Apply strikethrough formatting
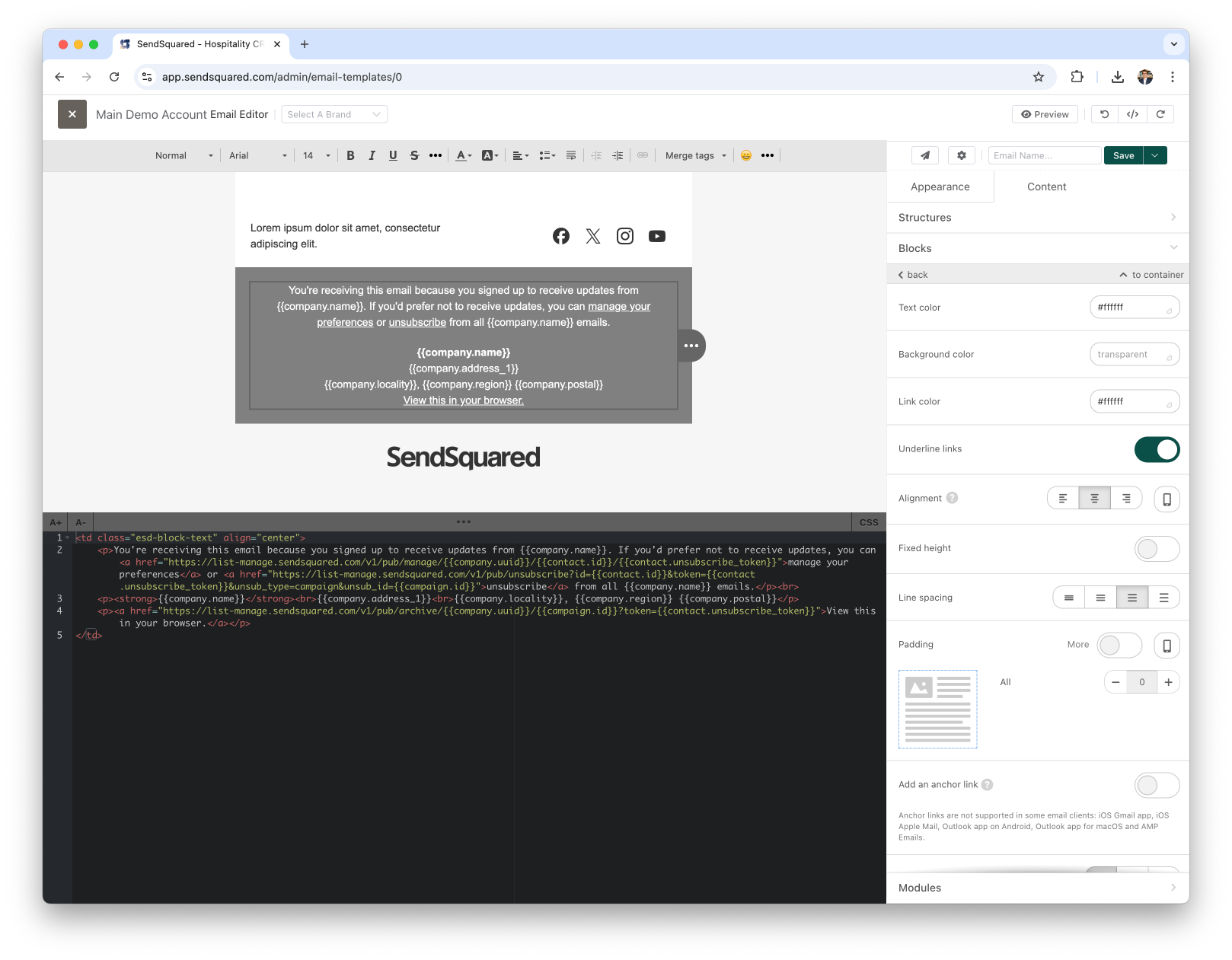This screenshot has width=1232, height=960. pos(414,155)
